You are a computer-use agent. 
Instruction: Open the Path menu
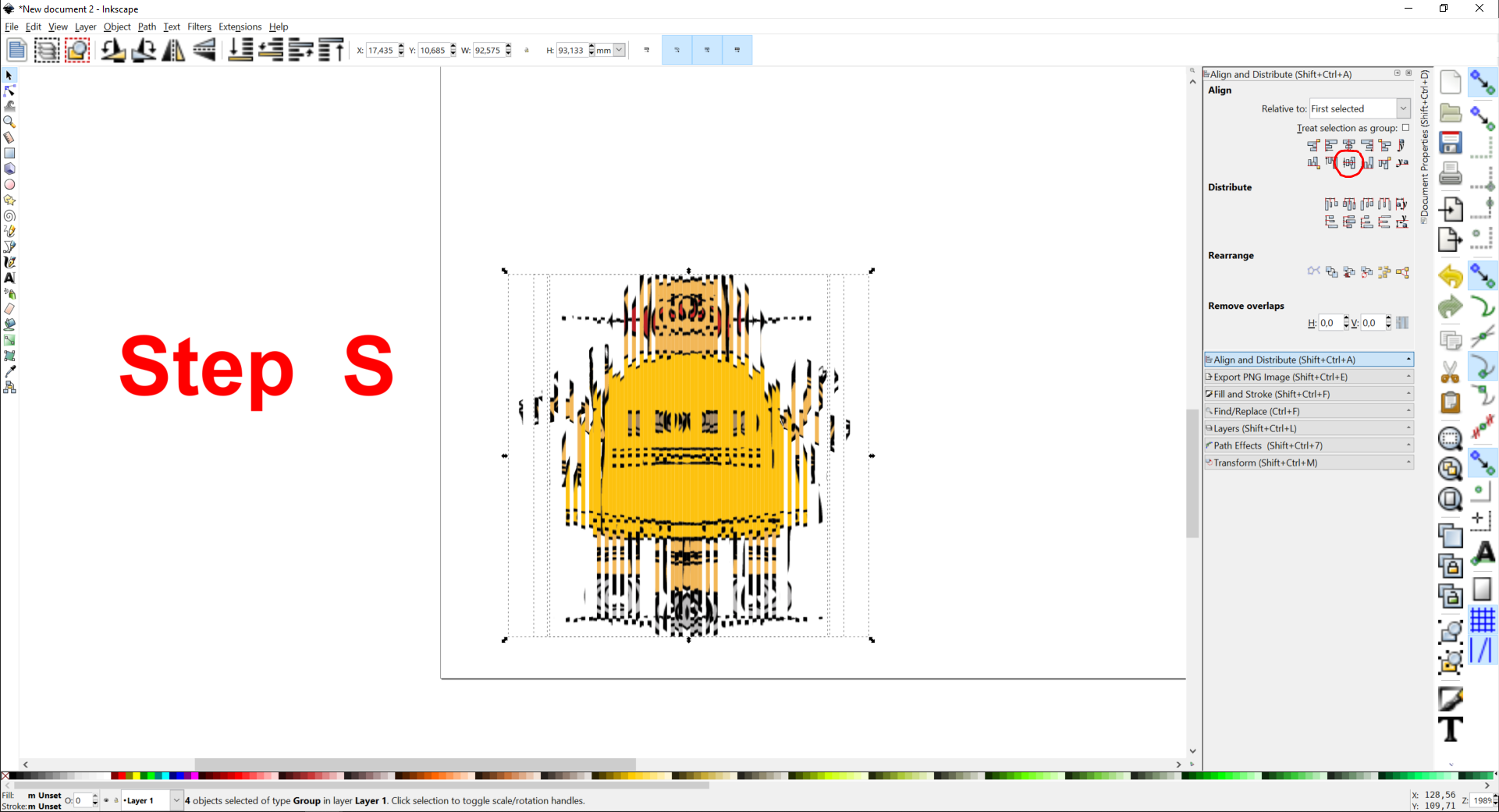147,27
